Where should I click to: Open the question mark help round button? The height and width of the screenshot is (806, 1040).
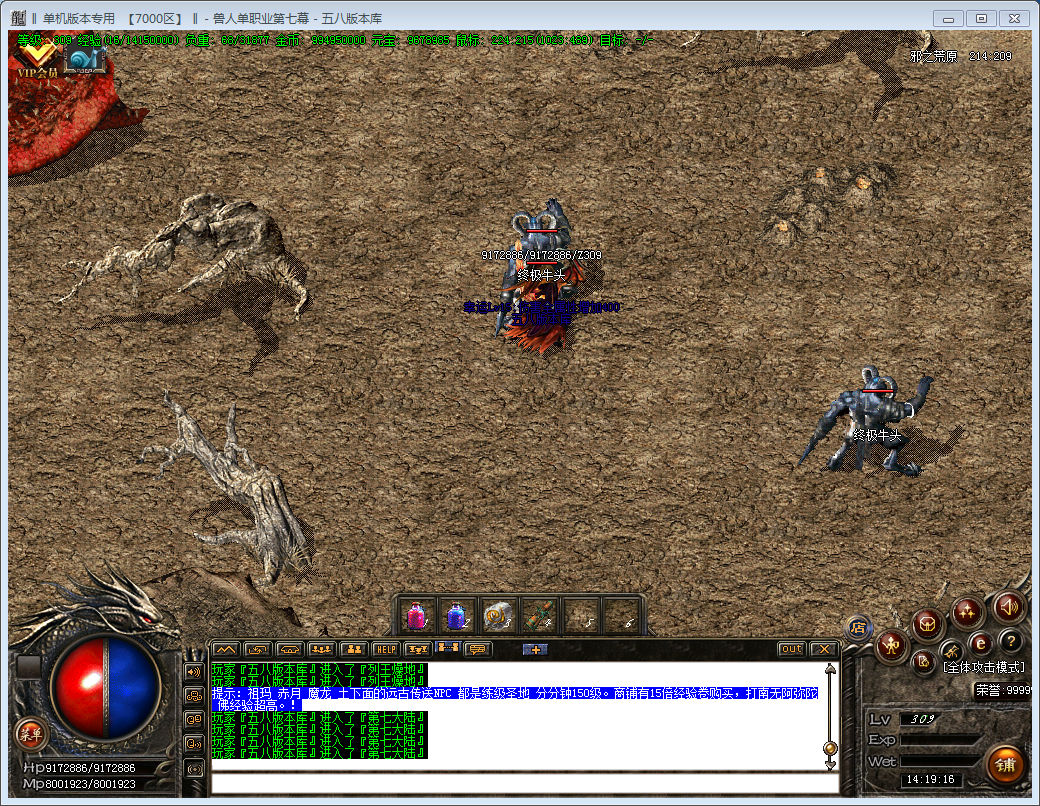tap(1011, 641)
